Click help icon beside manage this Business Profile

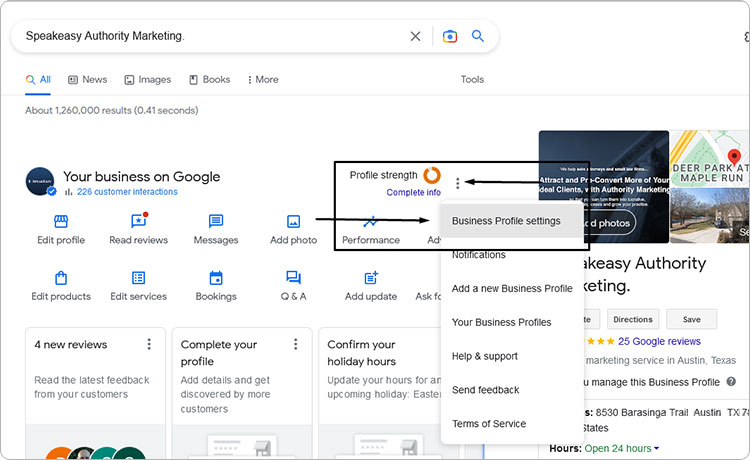731,382
